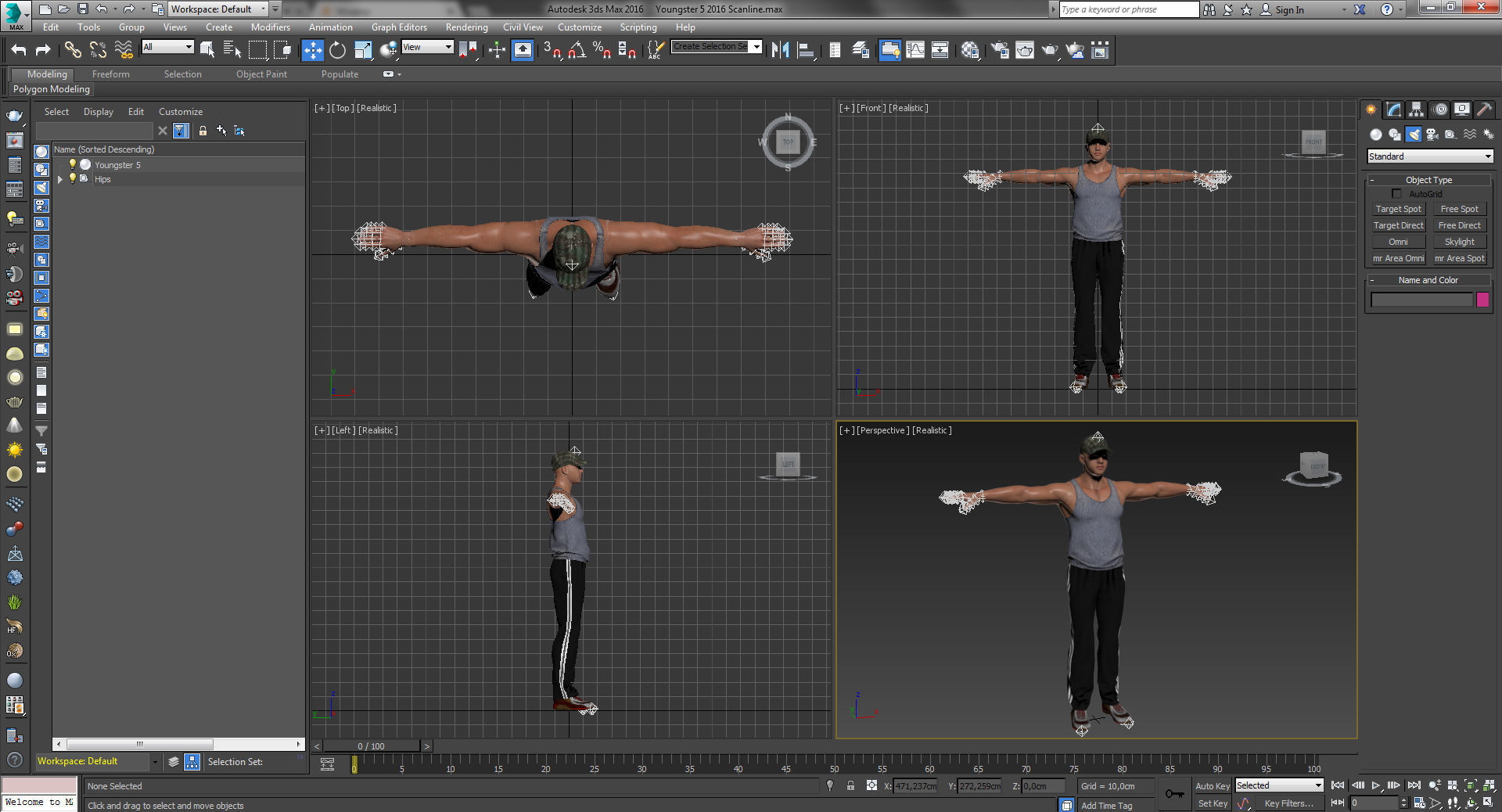Viewport: 1502px width, 812px height.
Task: Click the mr Area Spot button
Action: point(1460,258)
